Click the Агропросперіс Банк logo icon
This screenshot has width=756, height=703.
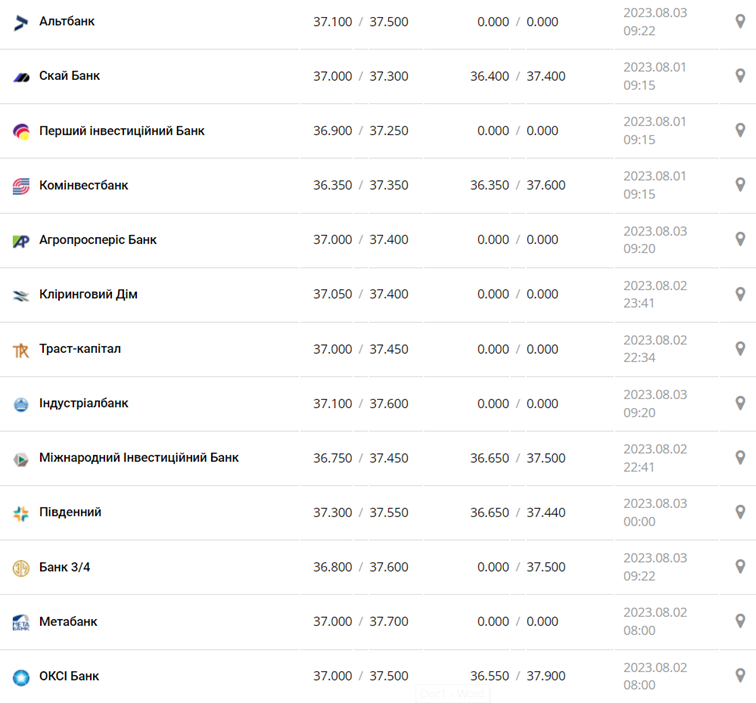coord(21,241)
